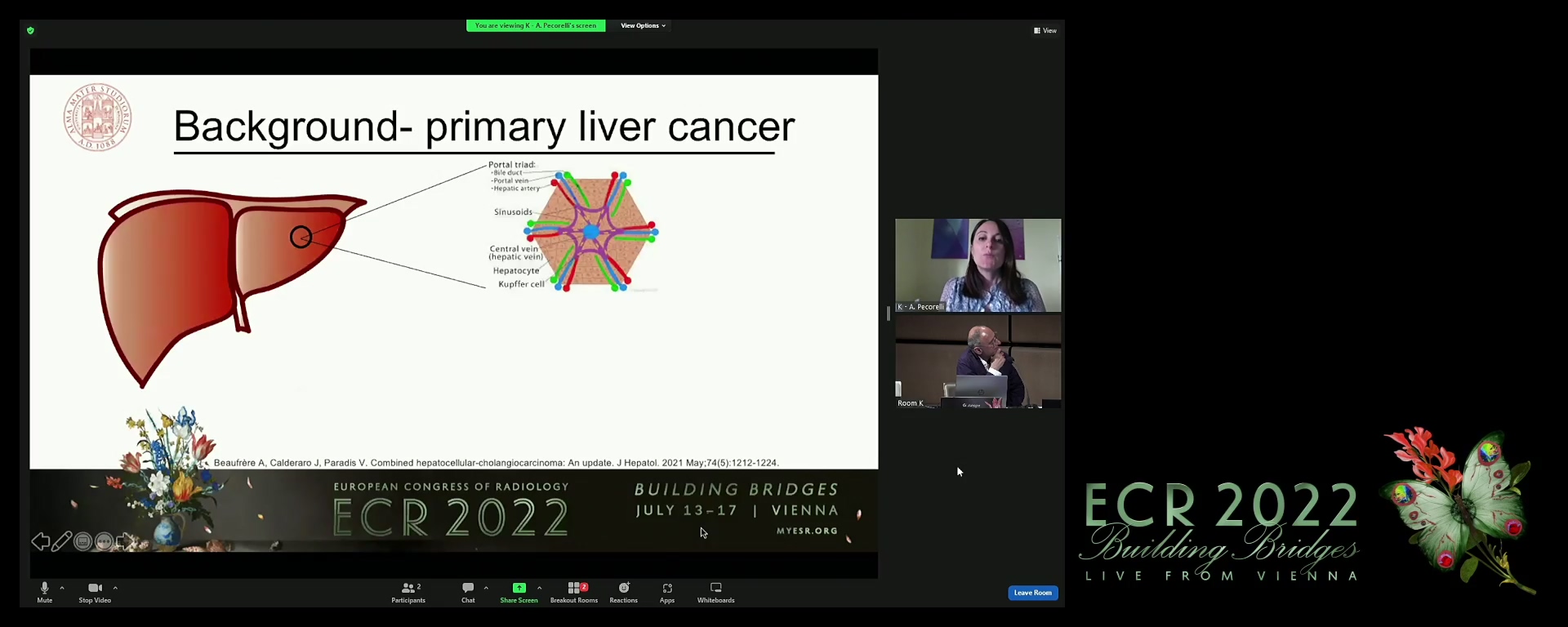This screenshot has height=627, width=1568.
Task: Open Reactions menu
Action: pos(624,593)
